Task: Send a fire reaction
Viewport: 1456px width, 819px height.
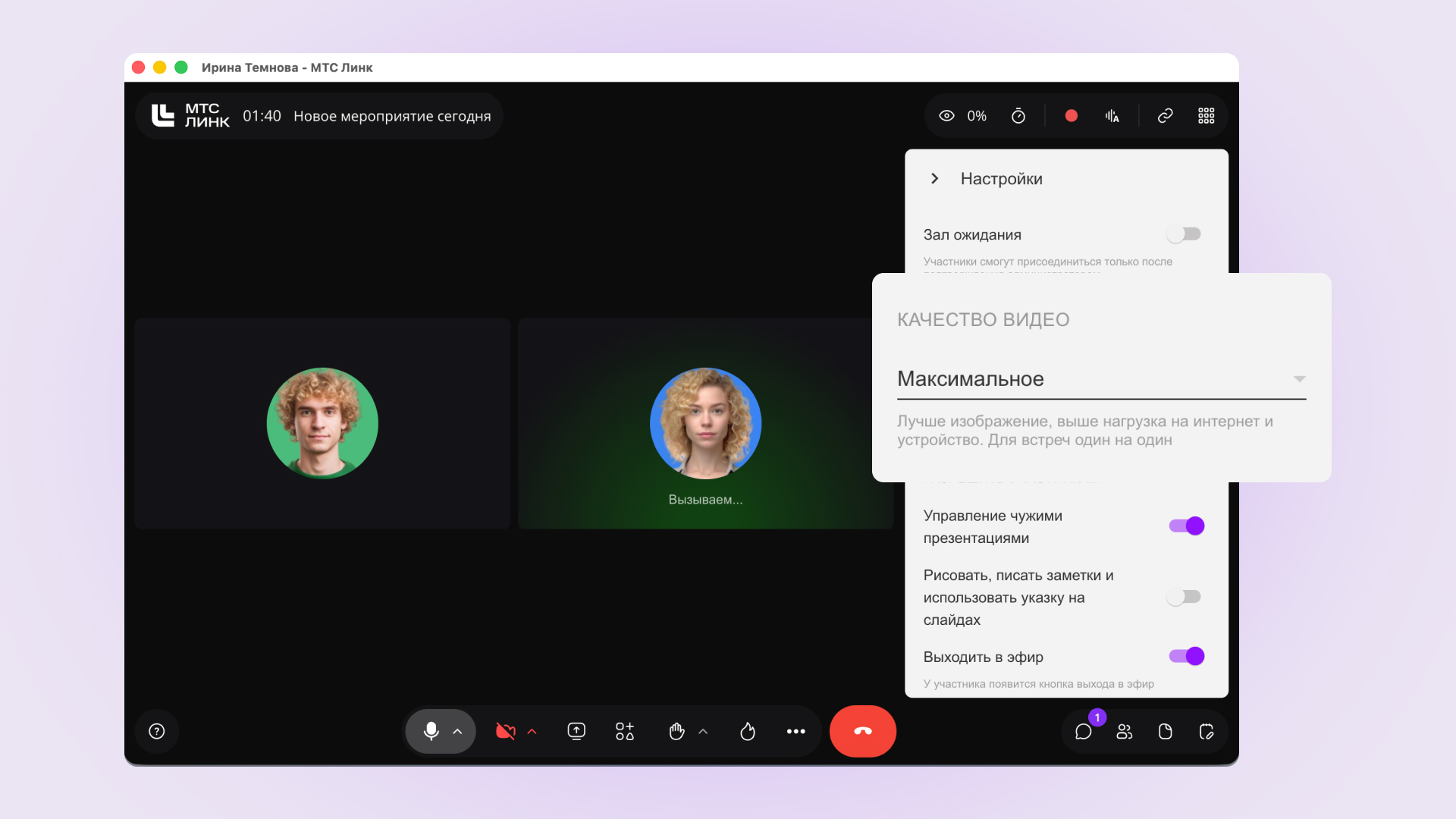Action: (748, 731)
